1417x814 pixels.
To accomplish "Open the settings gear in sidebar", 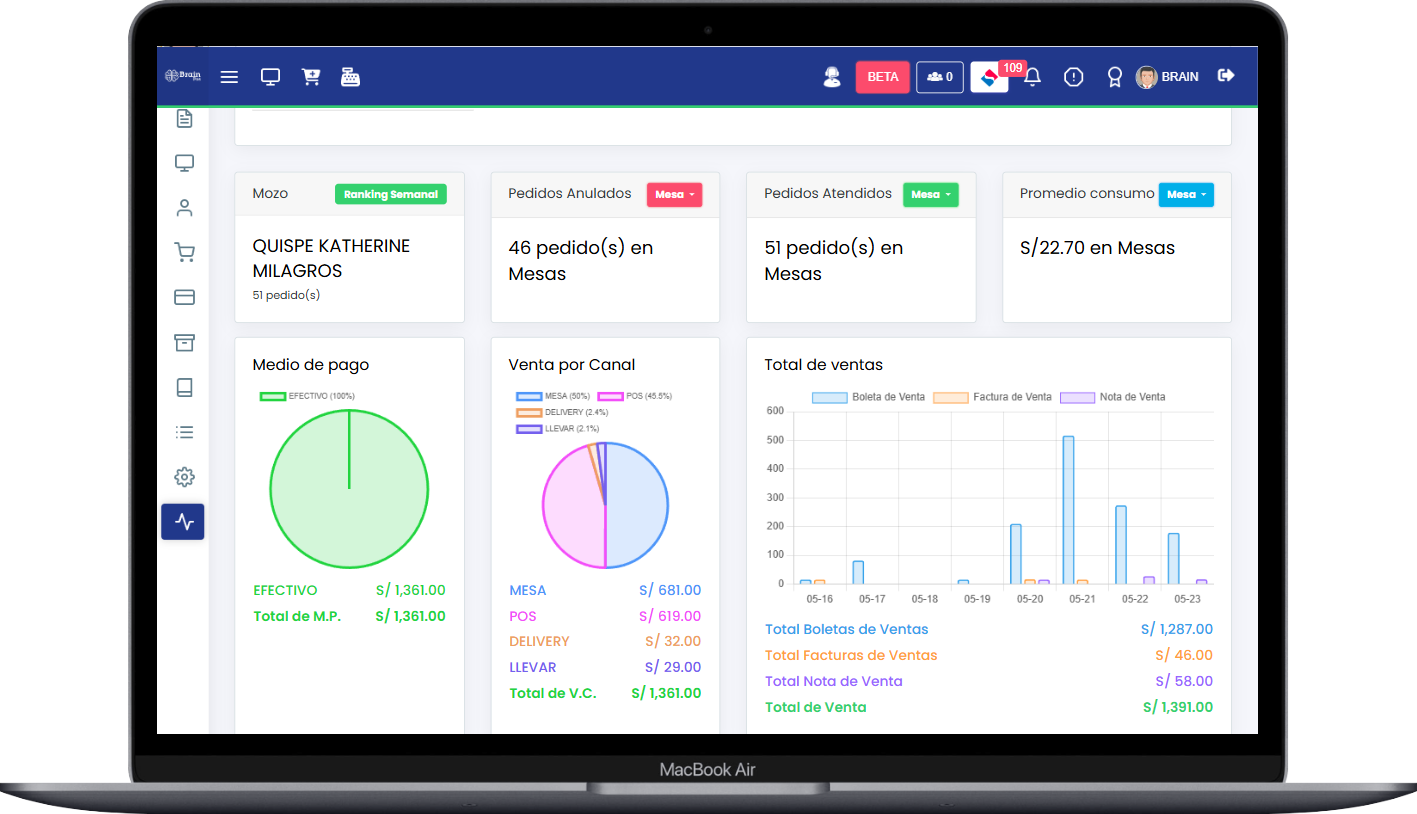I will pos(184,477).
